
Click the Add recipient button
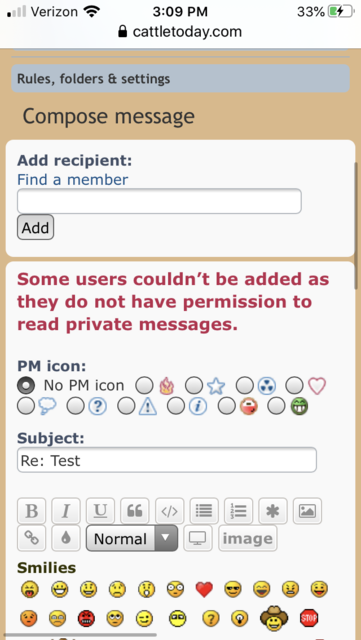pos(35,227)
